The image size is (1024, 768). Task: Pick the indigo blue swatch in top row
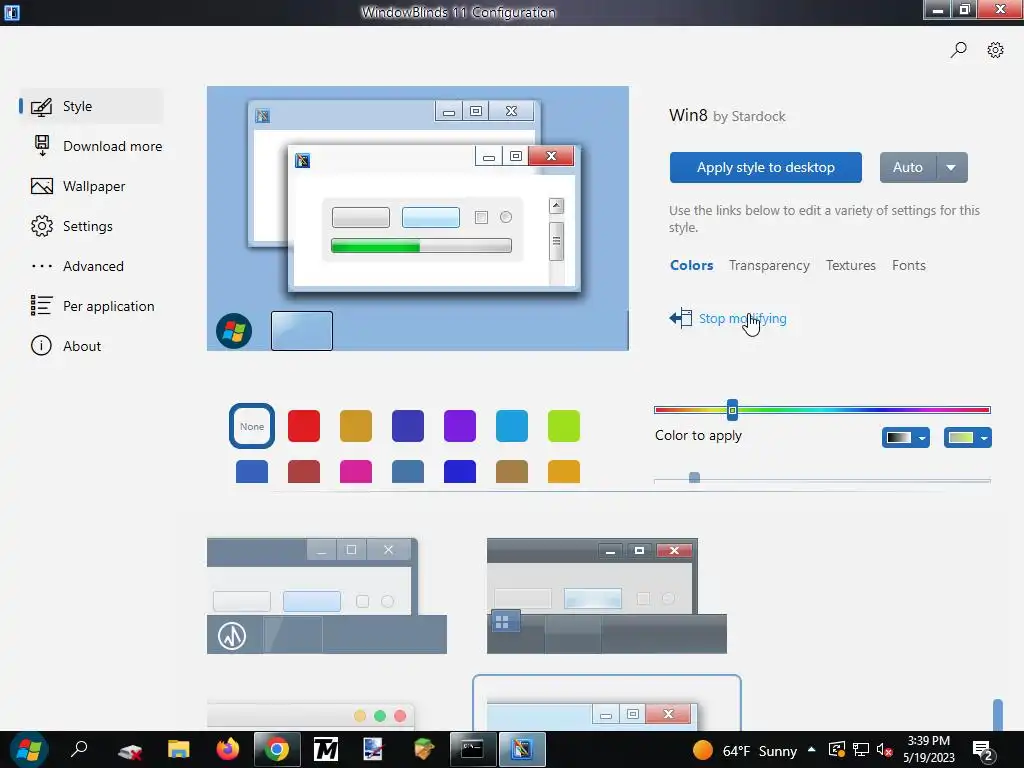click(408, 426)
